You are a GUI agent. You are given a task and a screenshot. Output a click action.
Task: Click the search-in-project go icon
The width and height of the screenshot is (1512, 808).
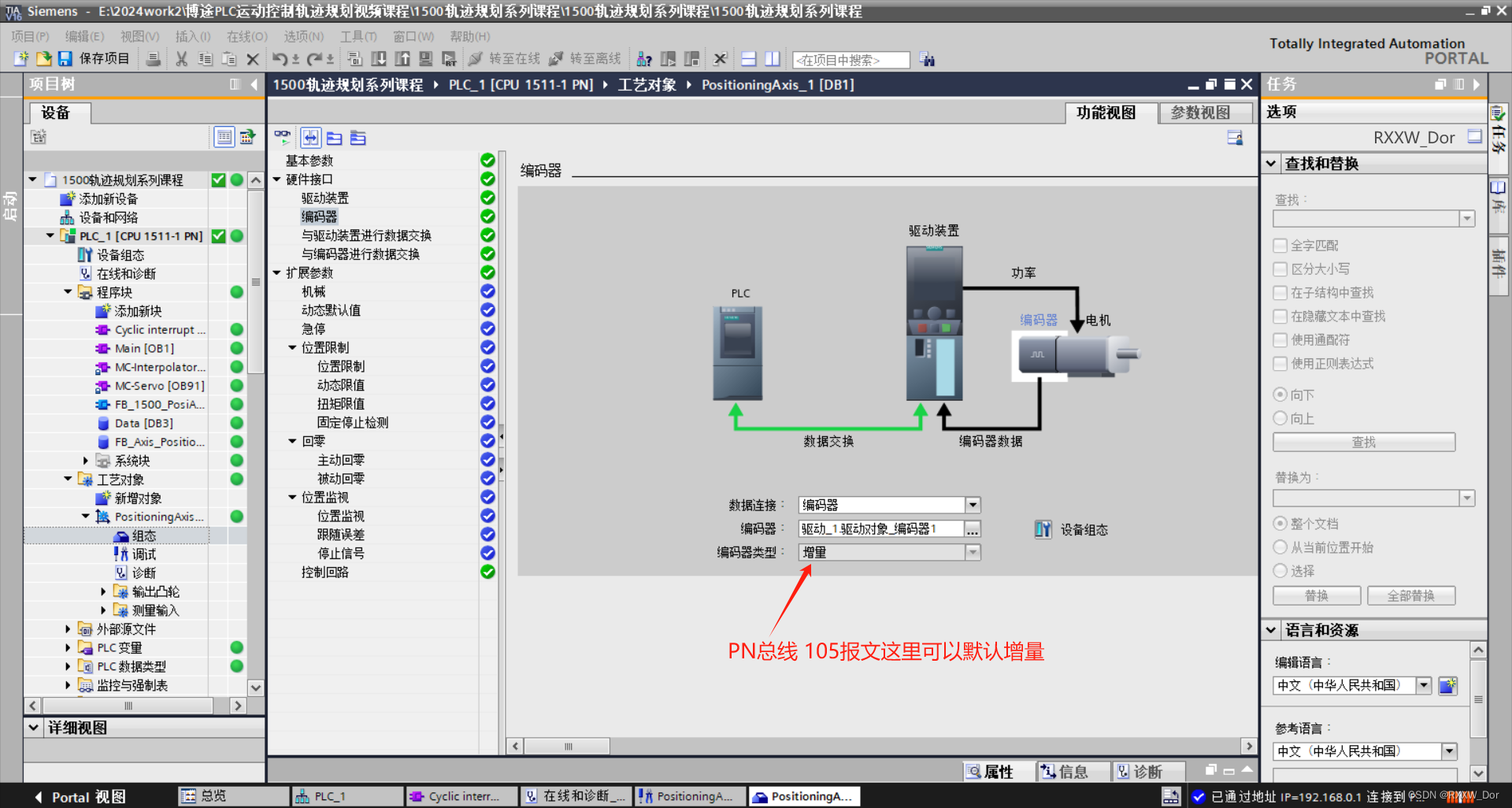(928, 59)
